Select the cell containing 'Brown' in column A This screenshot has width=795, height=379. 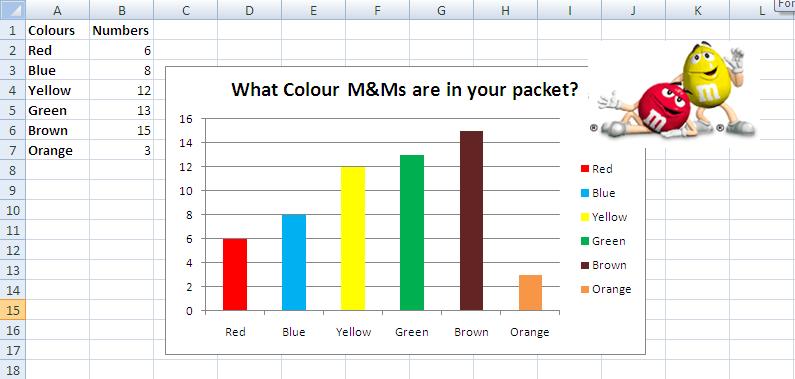click(x=58, y=130)
